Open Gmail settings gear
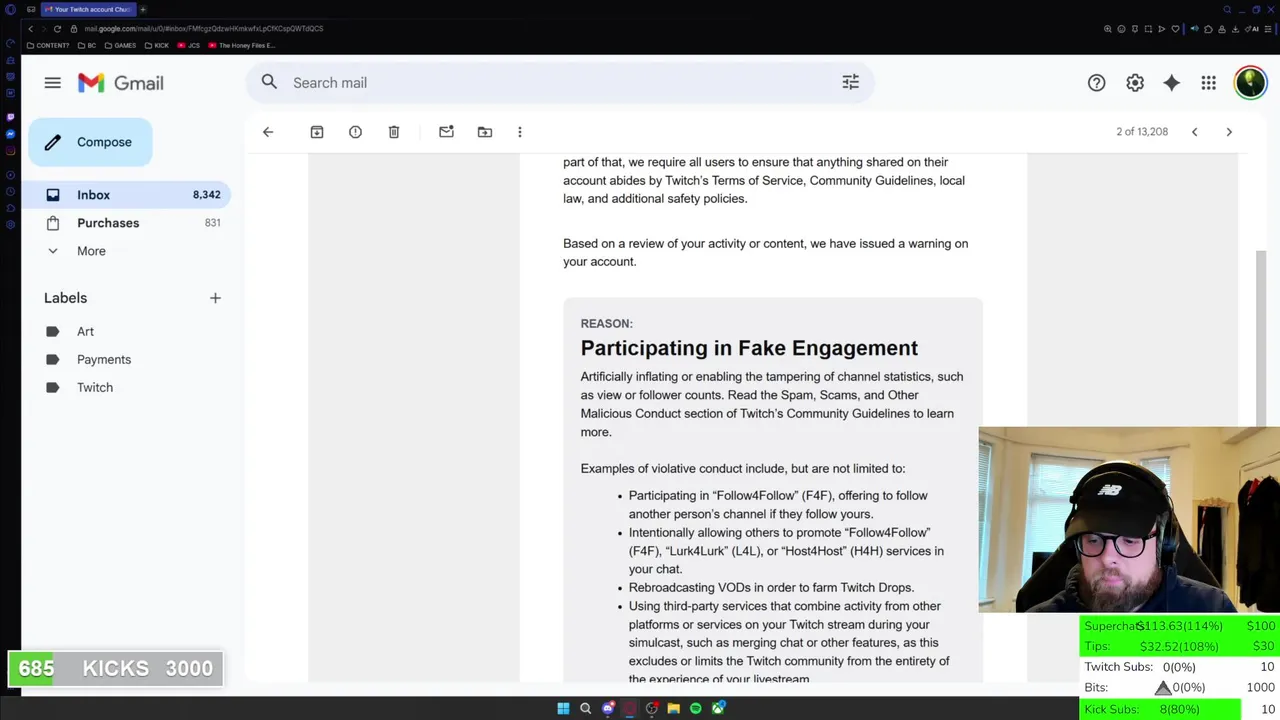 [x=1134, y=83]
